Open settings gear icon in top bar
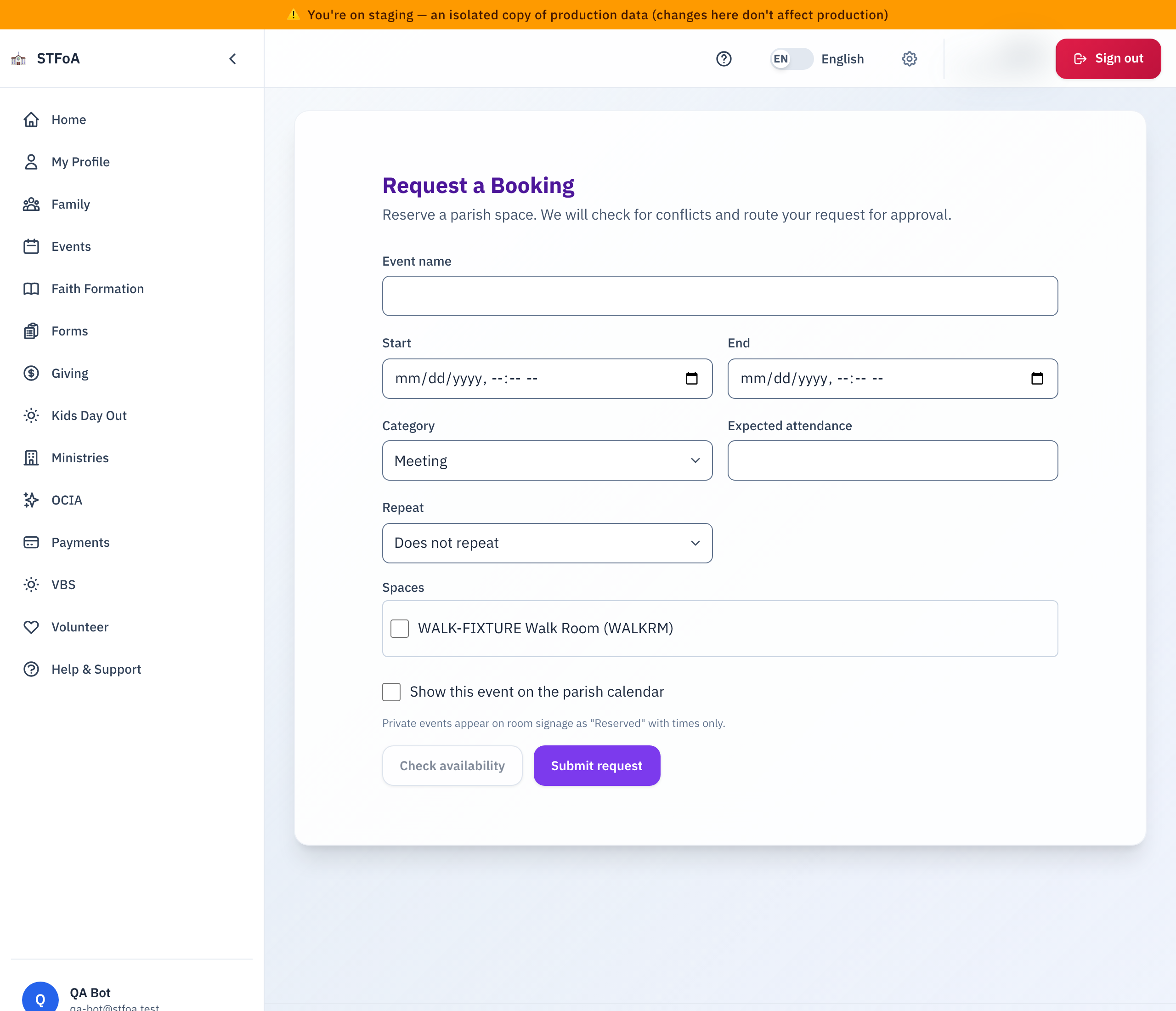Image resolution: width=1176 pixels, height=1011 pixels. coord(909,59)
